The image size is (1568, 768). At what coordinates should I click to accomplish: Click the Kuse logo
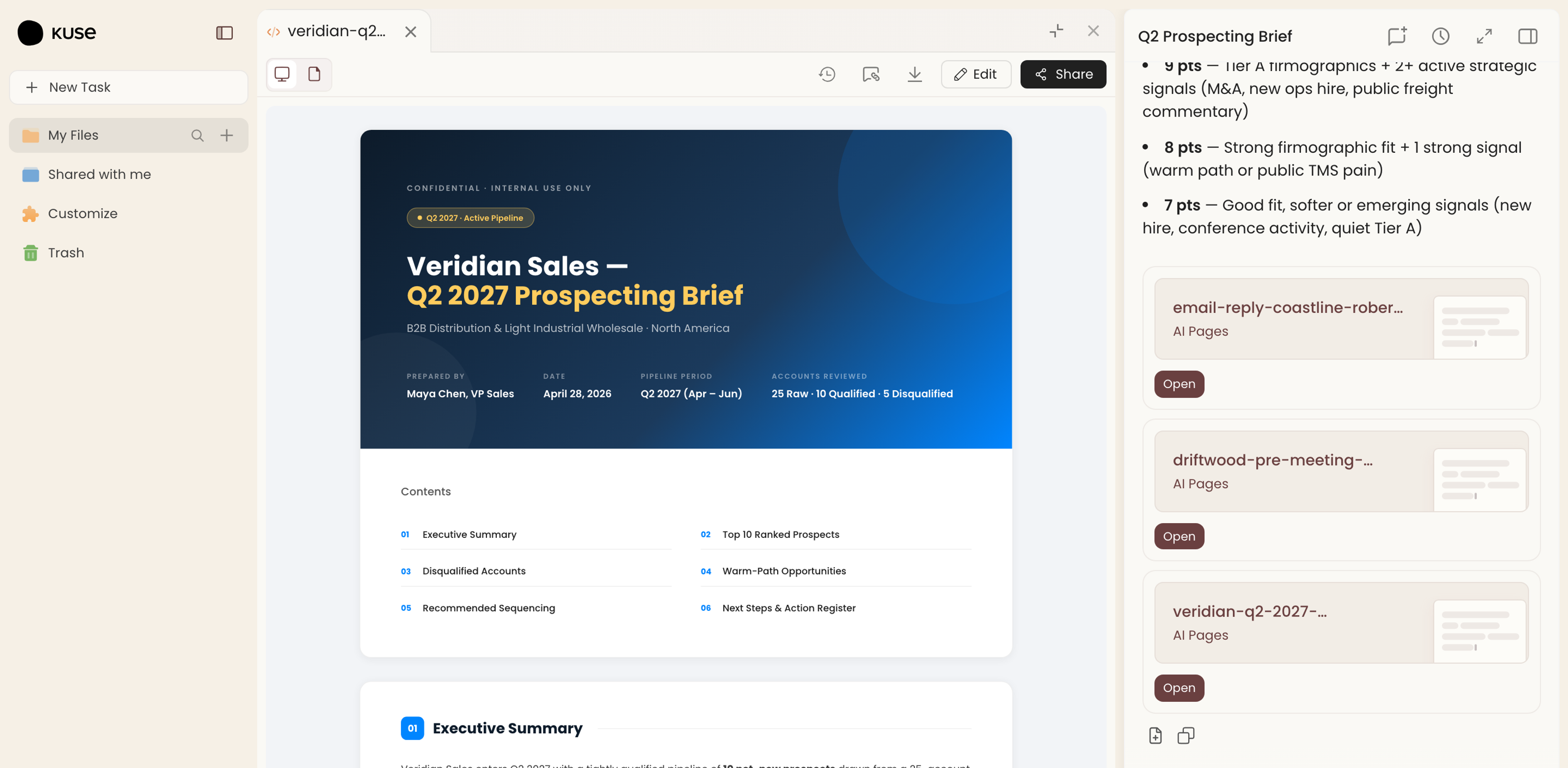[57, 33]
